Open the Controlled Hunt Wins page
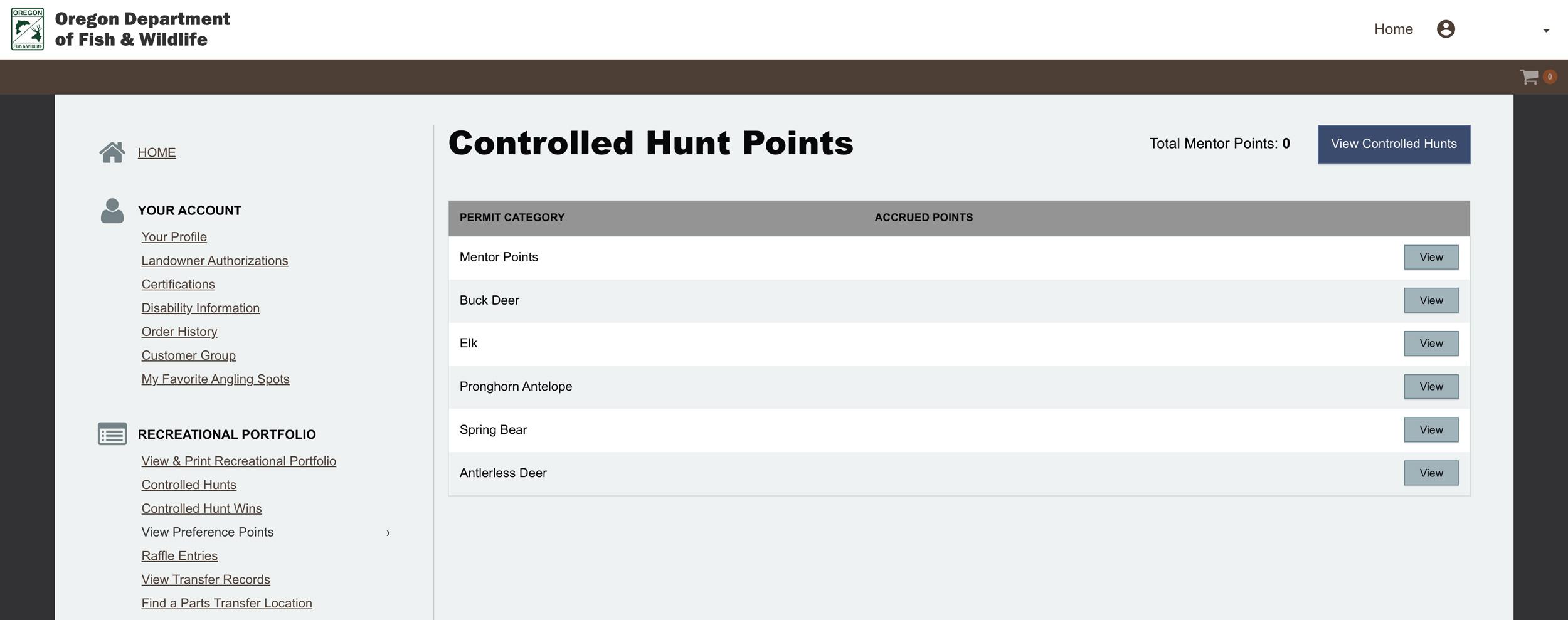 point(201,508)
